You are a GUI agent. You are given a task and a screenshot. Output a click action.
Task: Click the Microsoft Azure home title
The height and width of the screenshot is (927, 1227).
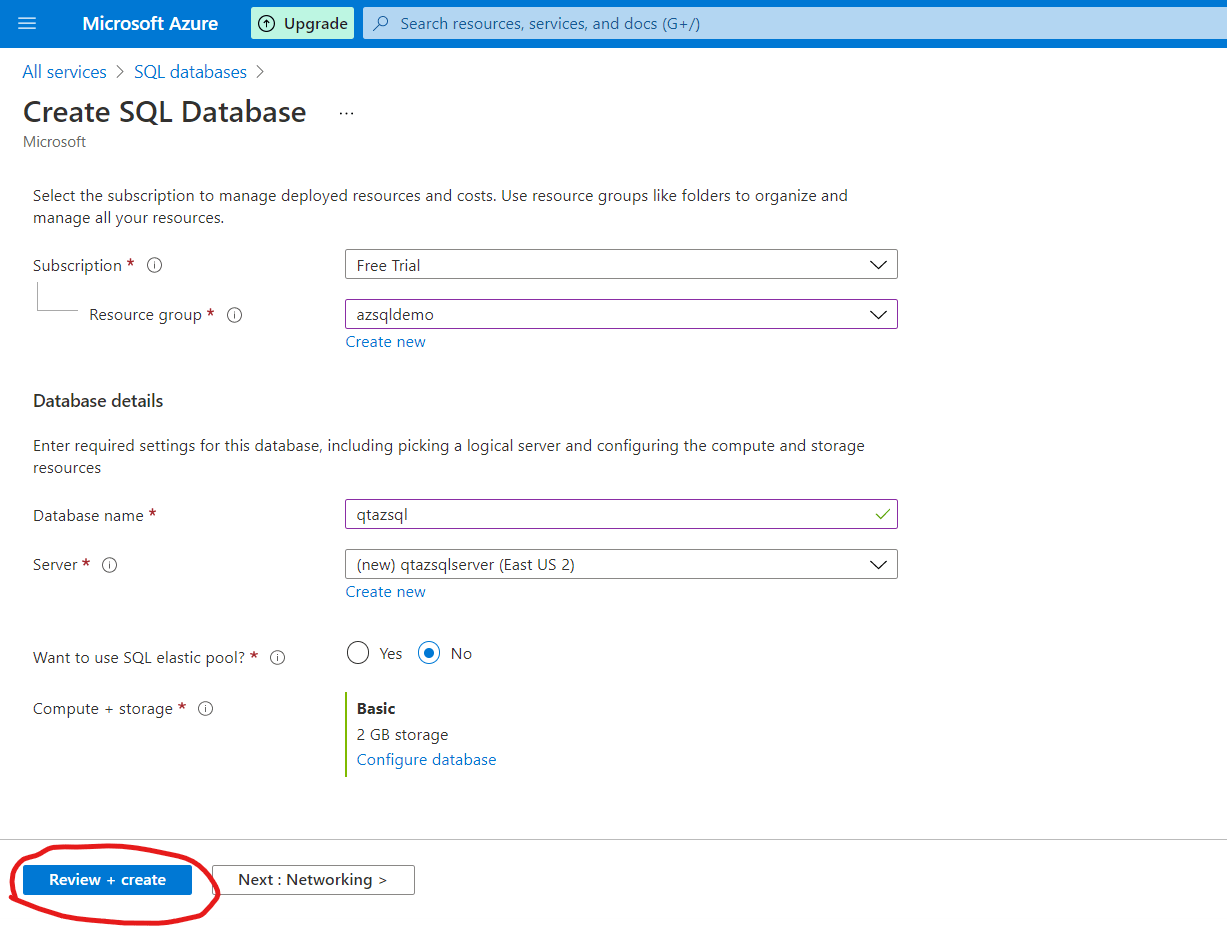150,23
